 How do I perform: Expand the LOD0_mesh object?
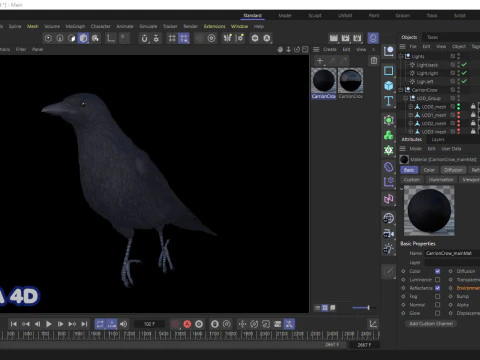(x=411, y=107)
